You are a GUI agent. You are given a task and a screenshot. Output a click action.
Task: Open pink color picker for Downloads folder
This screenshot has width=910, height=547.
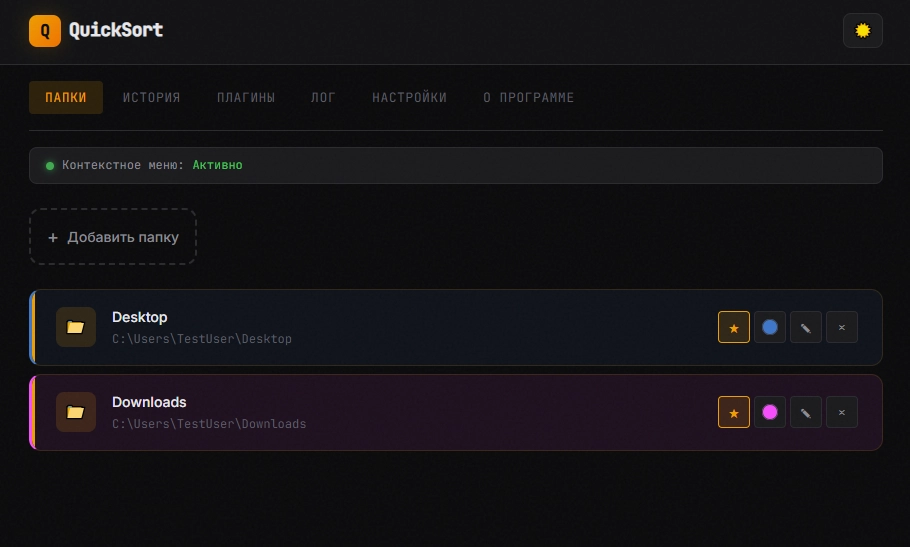(x=770, y=412)
